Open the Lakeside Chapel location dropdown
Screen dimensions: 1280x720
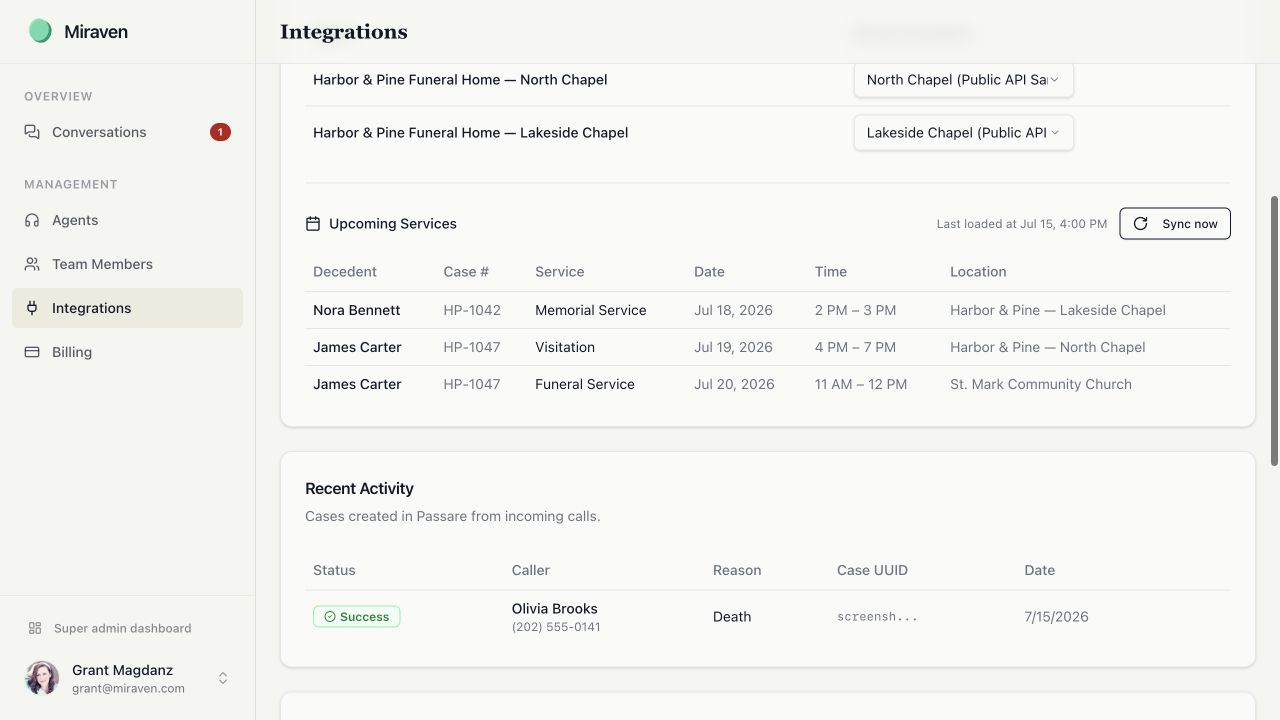tap(963, 133)
